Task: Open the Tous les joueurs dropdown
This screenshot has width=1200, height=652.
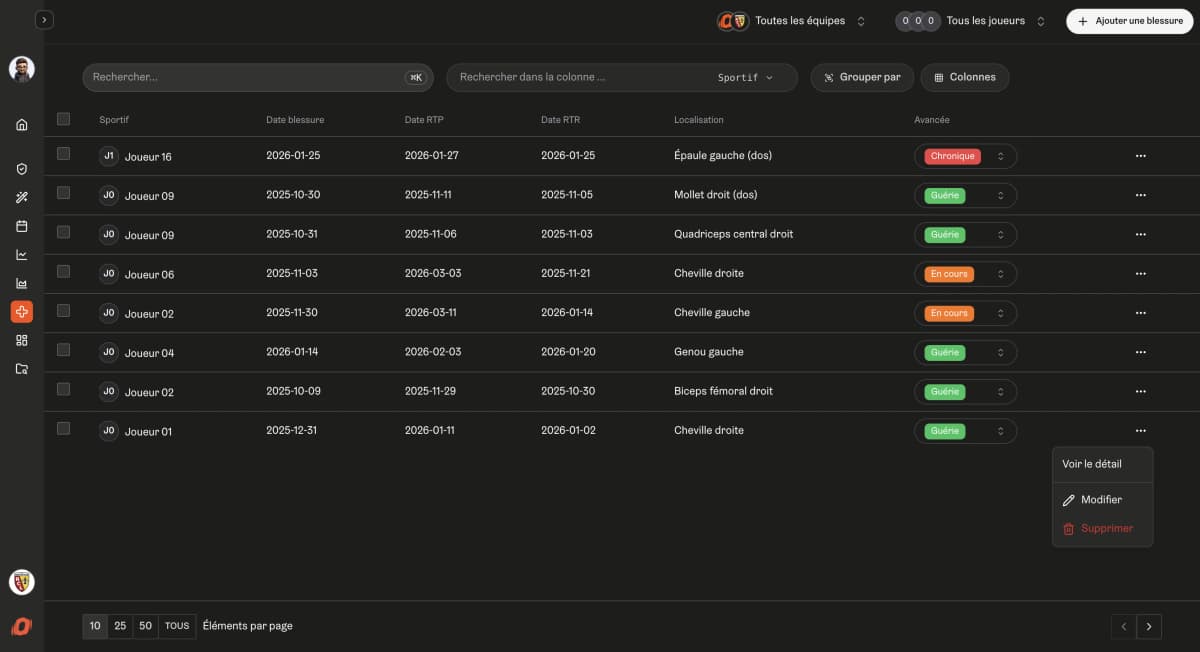Action: pos(970,21)
